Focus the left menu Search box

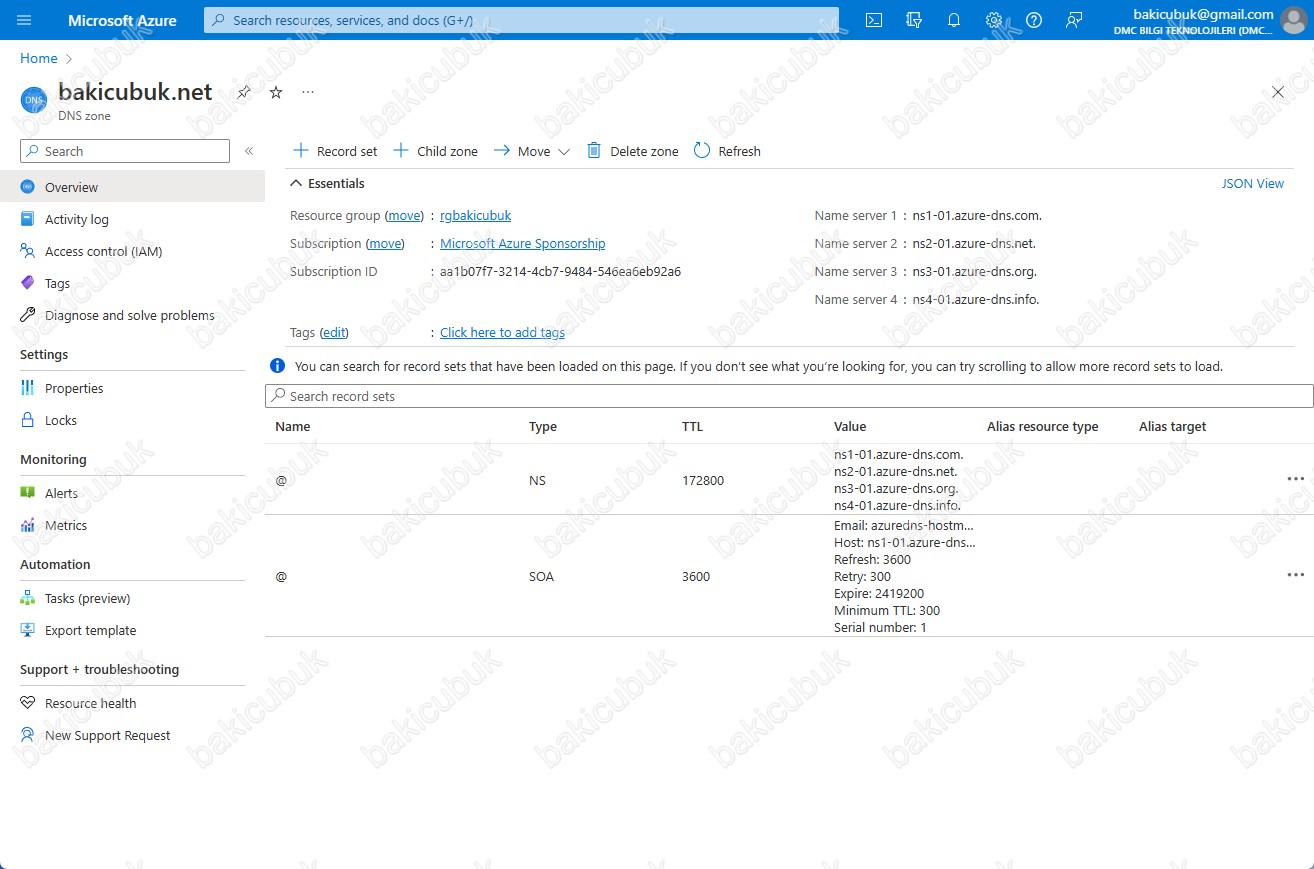point(125,151)
